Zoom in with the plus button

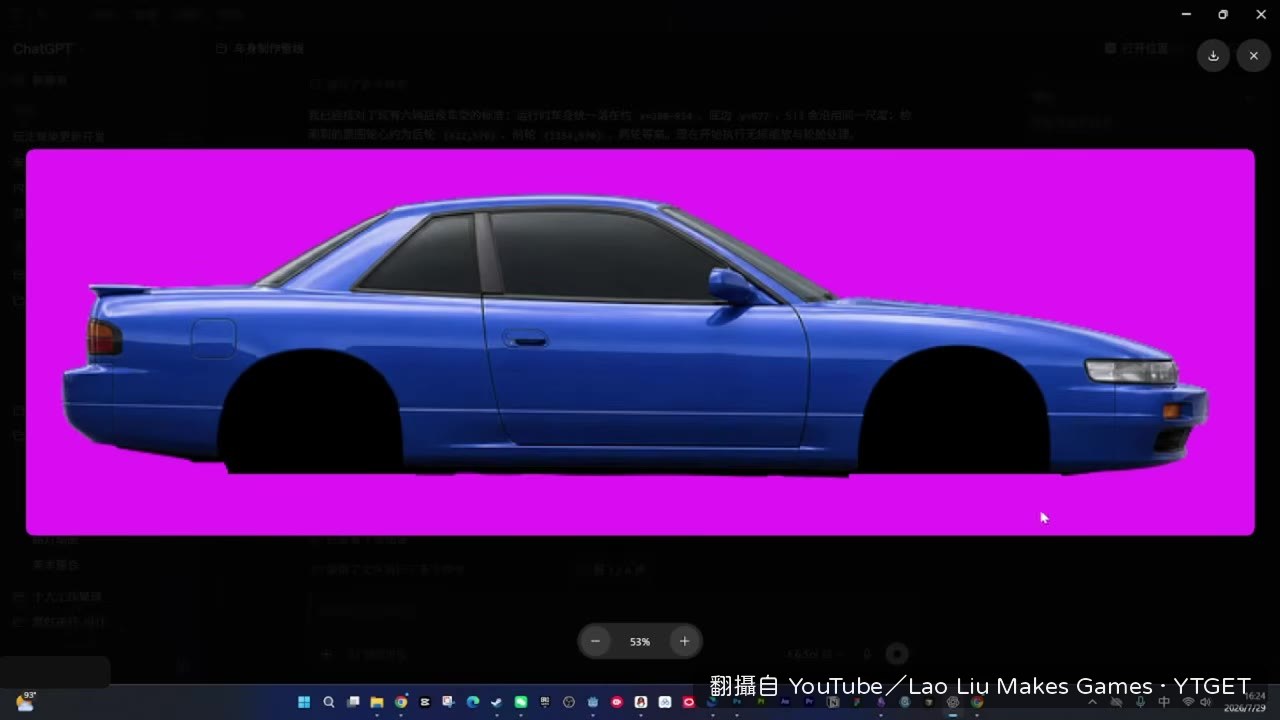coord(684,641)
